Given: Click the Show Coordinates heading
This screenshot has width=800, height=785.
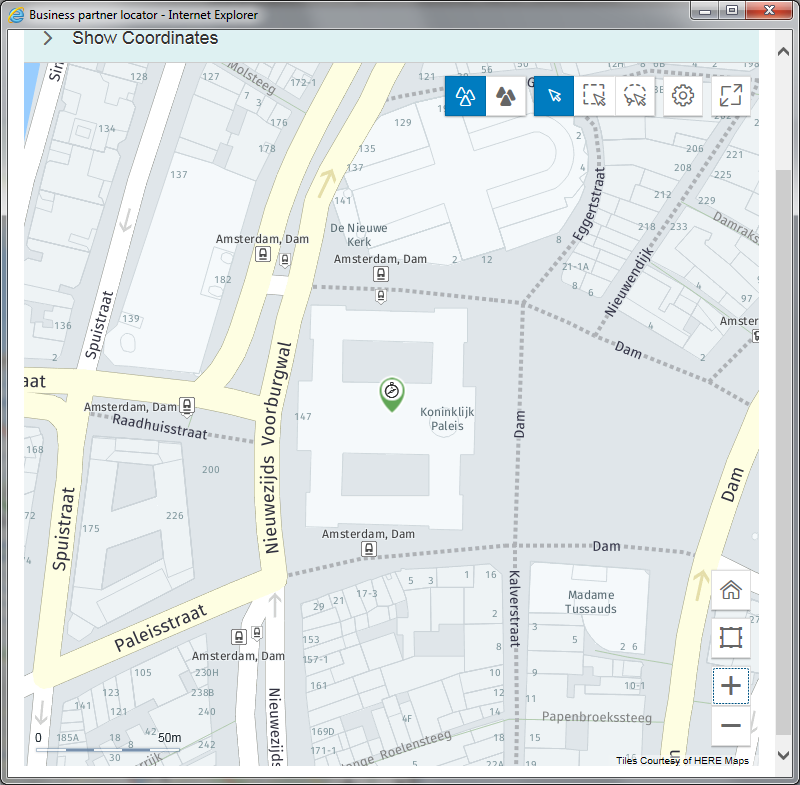Looking at the screenshot, I should pos(145,38).
